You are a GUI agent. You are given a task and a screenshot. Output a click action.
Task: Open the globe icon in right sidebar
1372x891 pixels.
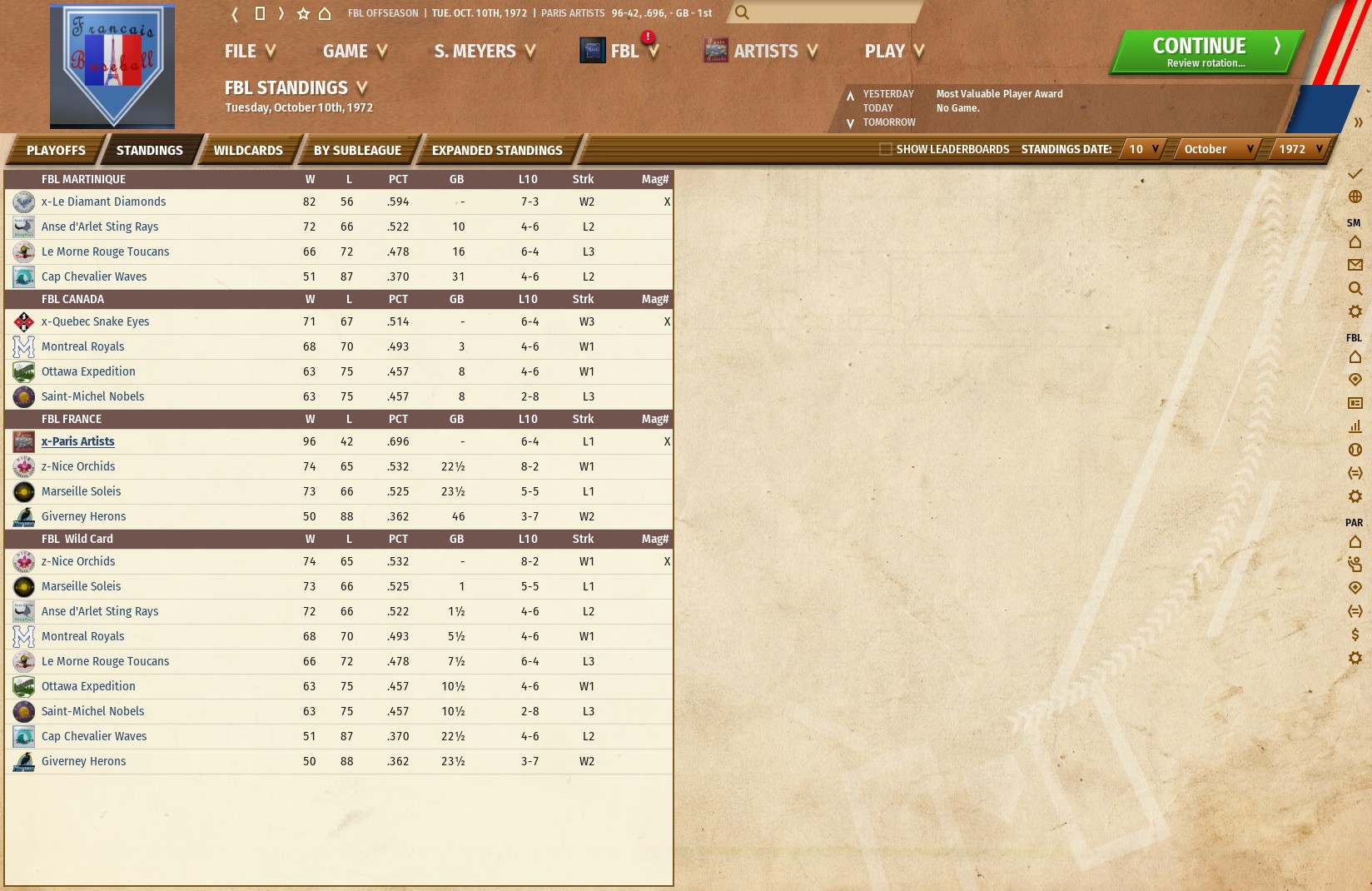(x=1355, y=197)
